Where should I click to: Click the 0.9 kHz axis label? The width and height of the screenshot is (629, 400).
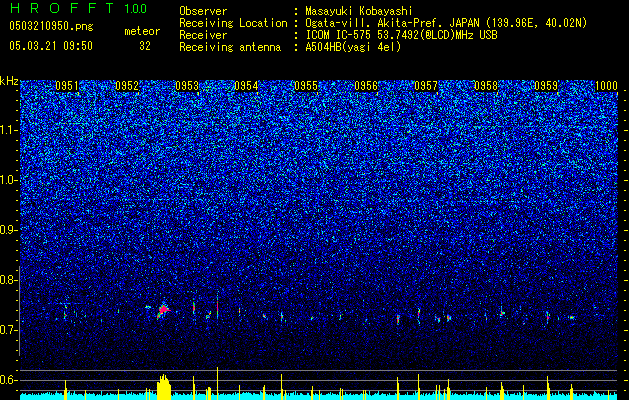(x=8, y=230)
